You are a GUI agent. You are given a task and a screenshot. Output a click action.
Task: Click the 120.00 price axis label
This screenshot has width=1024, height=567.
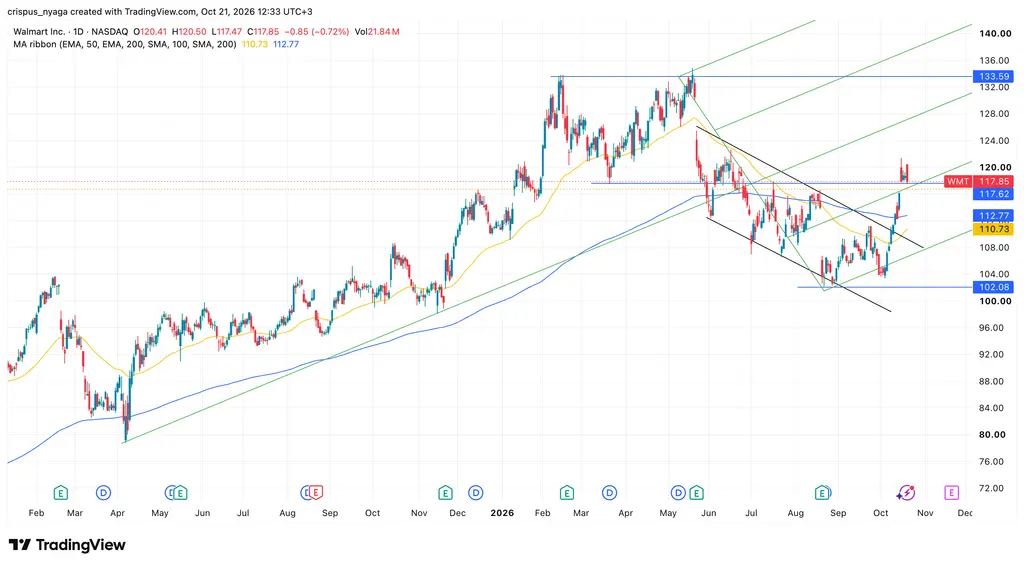tap(995, 167)
